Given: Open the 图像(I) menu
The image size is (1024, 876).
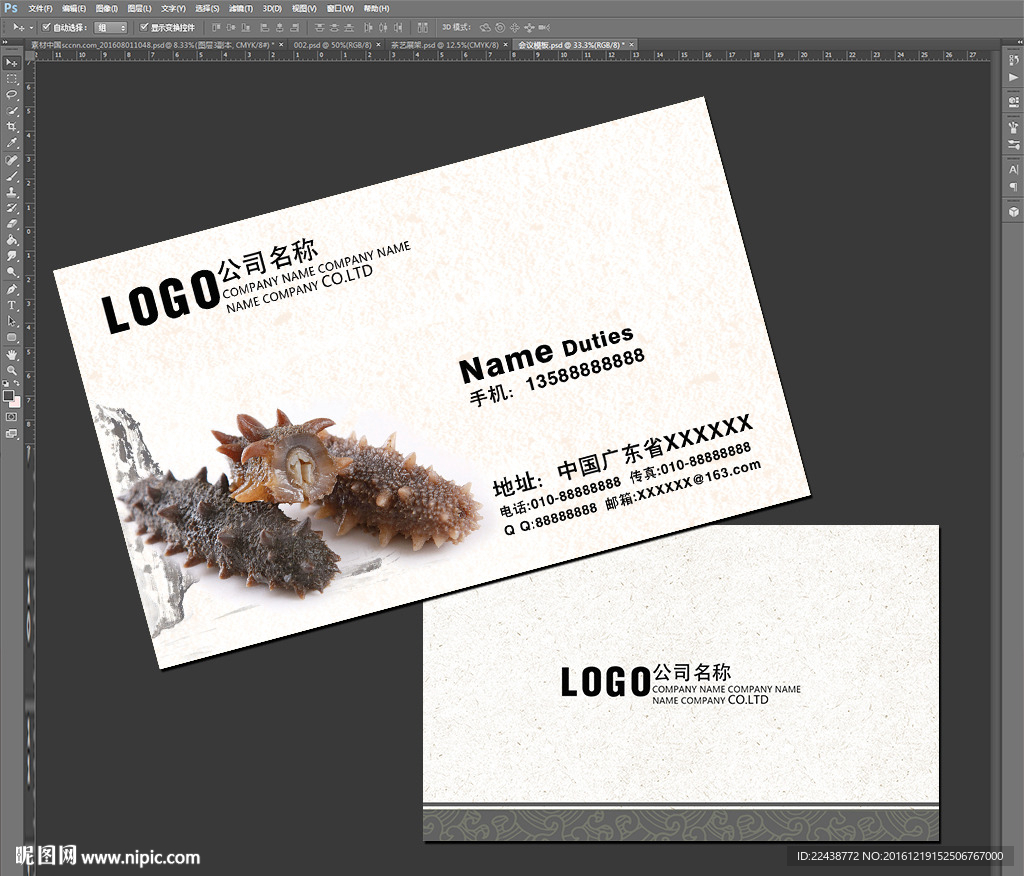Looking at the screenshot, I should (106, 8).
